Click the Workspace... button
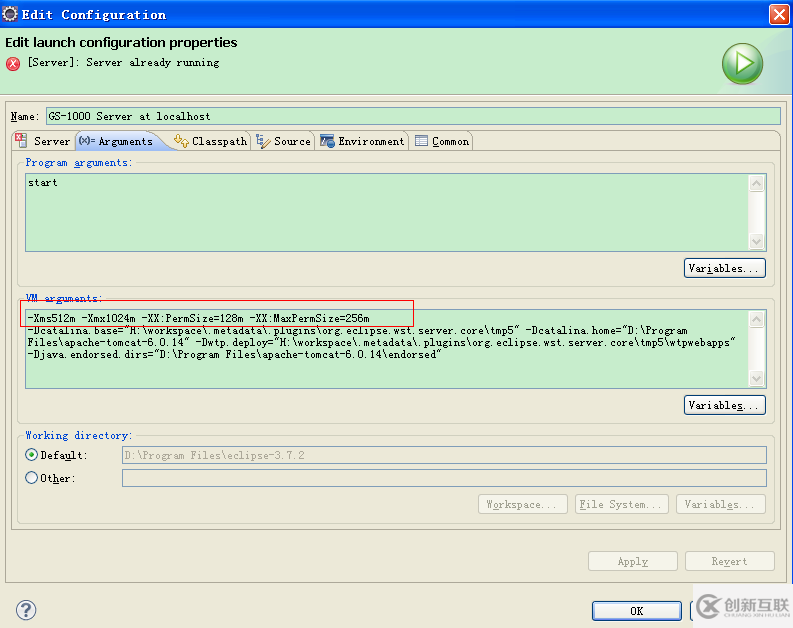This screenshot has height=628, width=793. coord(522,504)
